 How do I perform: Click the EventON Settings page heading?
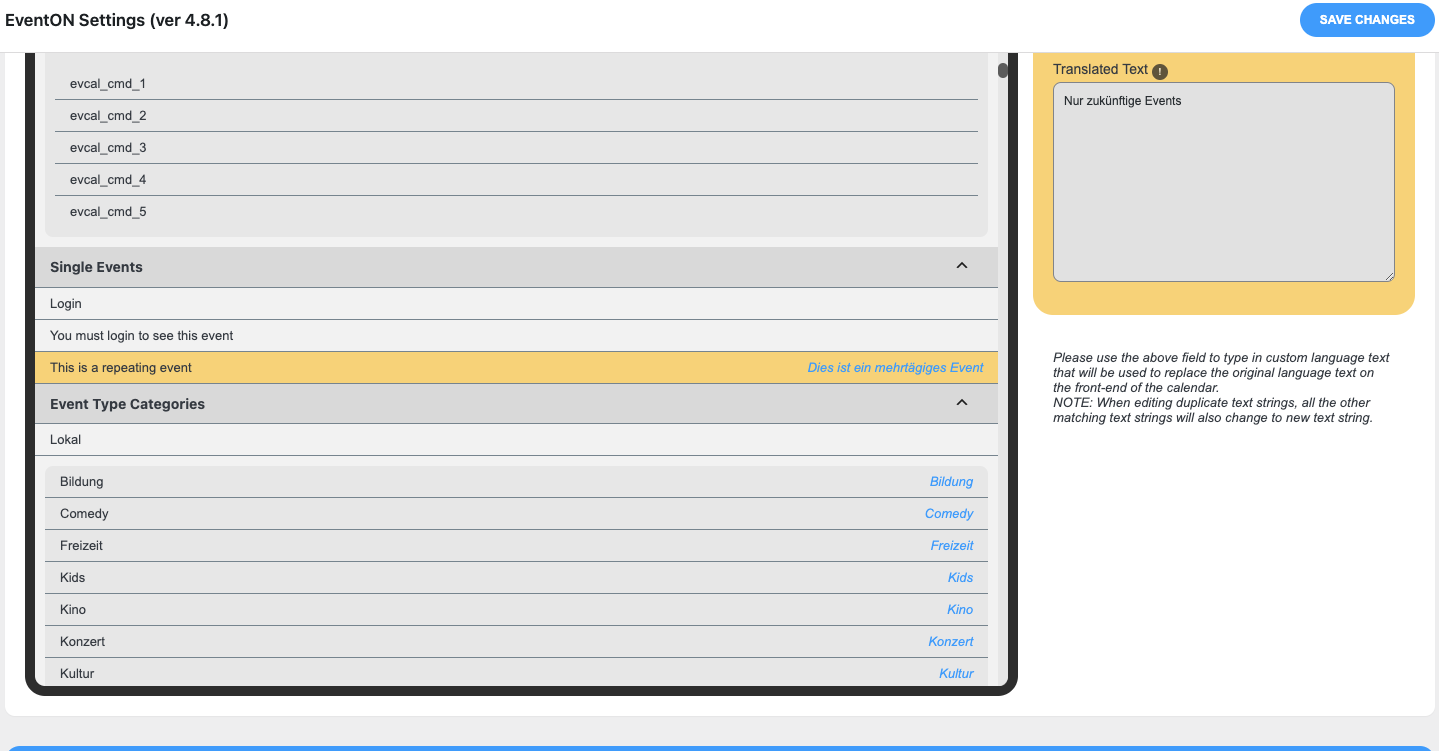117,20
